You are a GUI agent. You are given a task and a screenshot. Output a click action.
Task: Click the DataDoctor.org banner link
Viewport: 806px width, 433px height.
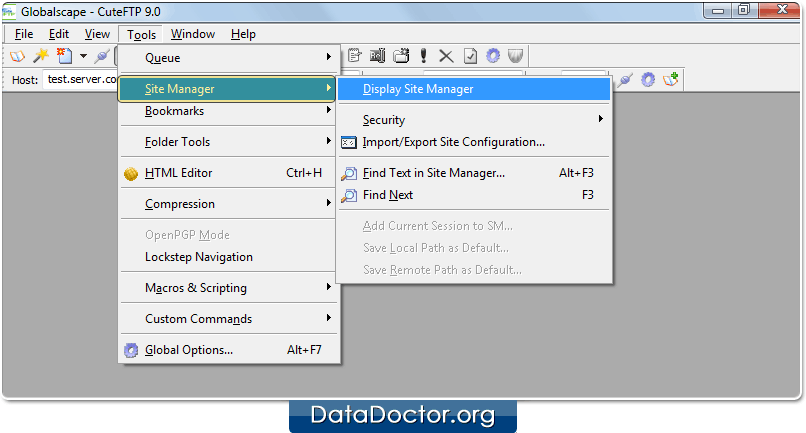coord(402,416)
